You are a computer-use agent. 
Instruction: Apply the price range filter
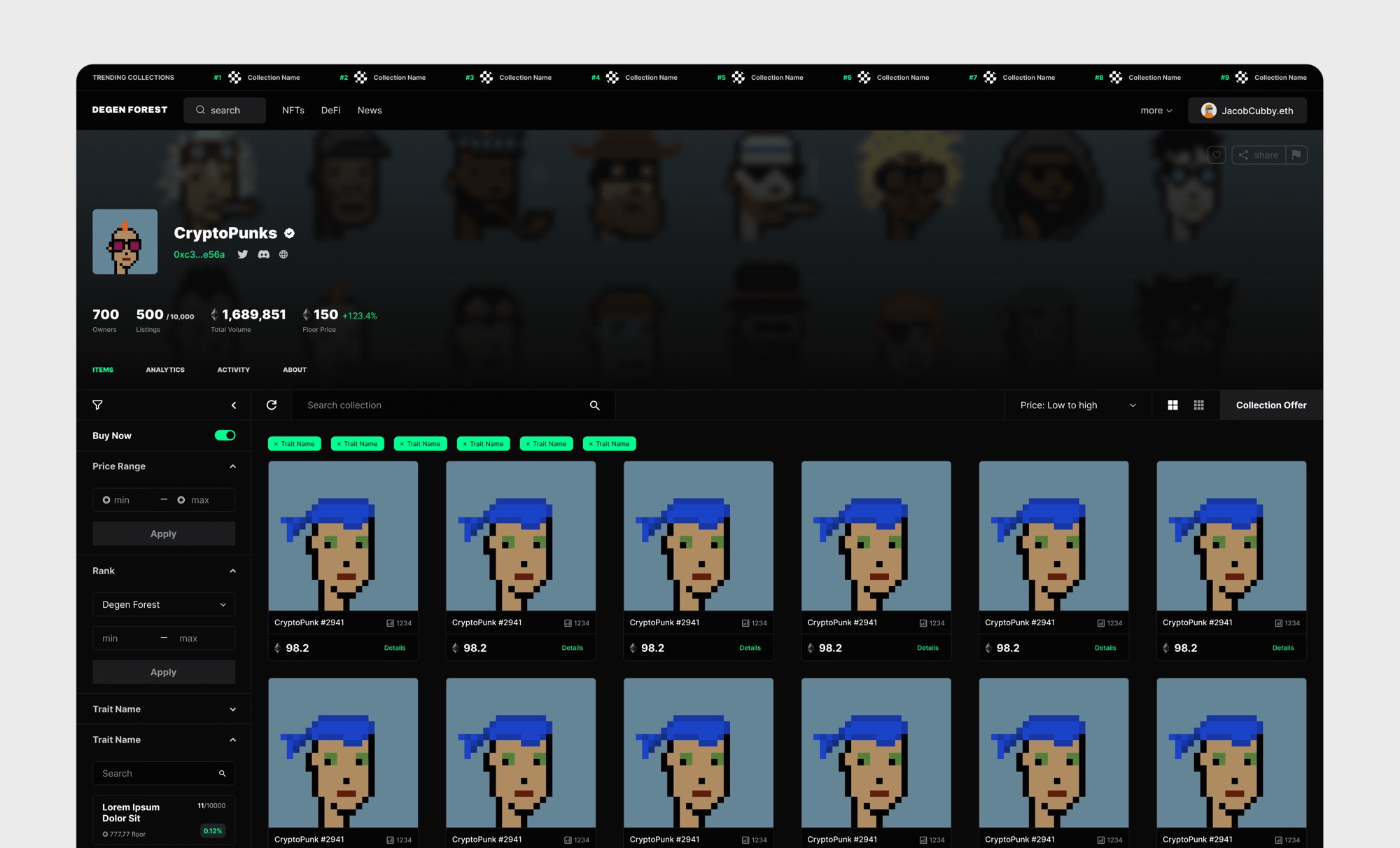164,534
